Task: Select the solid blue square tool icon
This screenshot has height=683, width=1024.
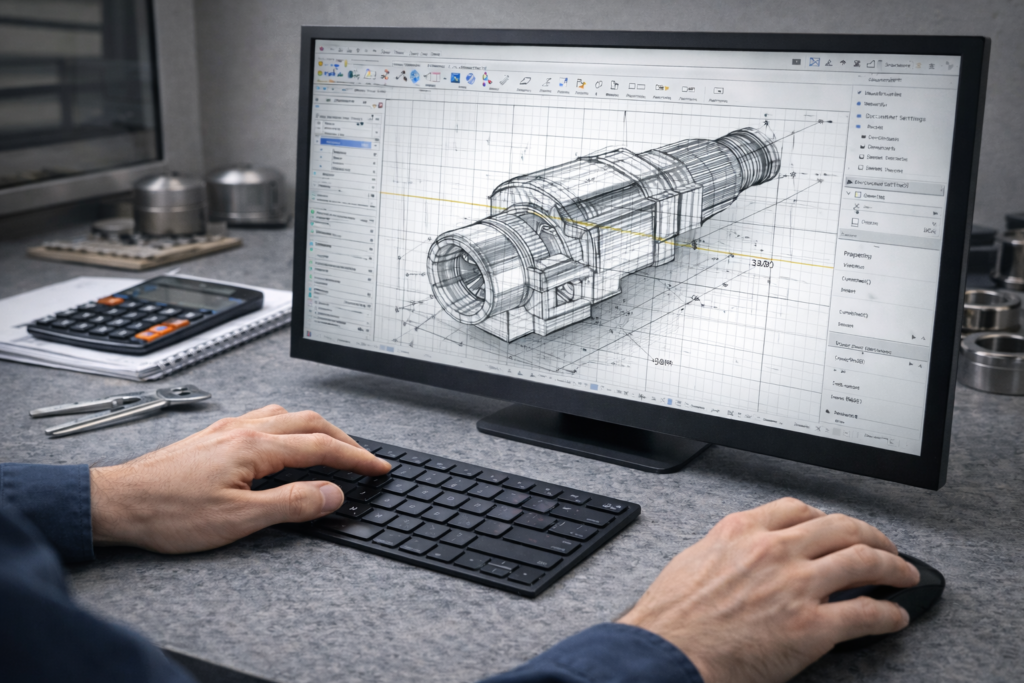Action: 454,77
